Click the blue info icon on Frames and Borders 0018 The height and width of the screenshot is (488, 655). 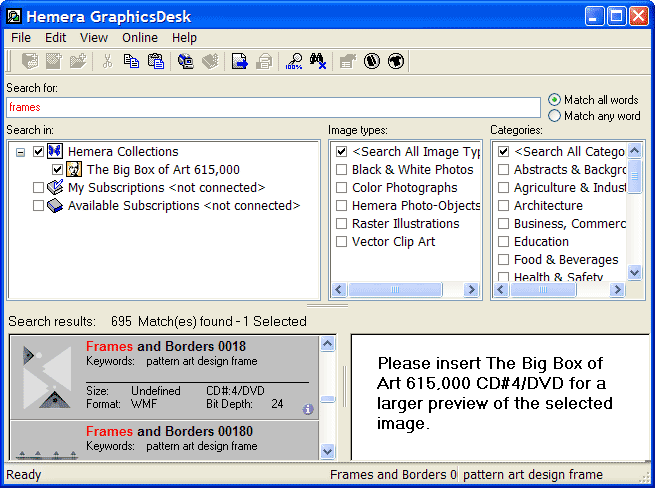point(308,409)
